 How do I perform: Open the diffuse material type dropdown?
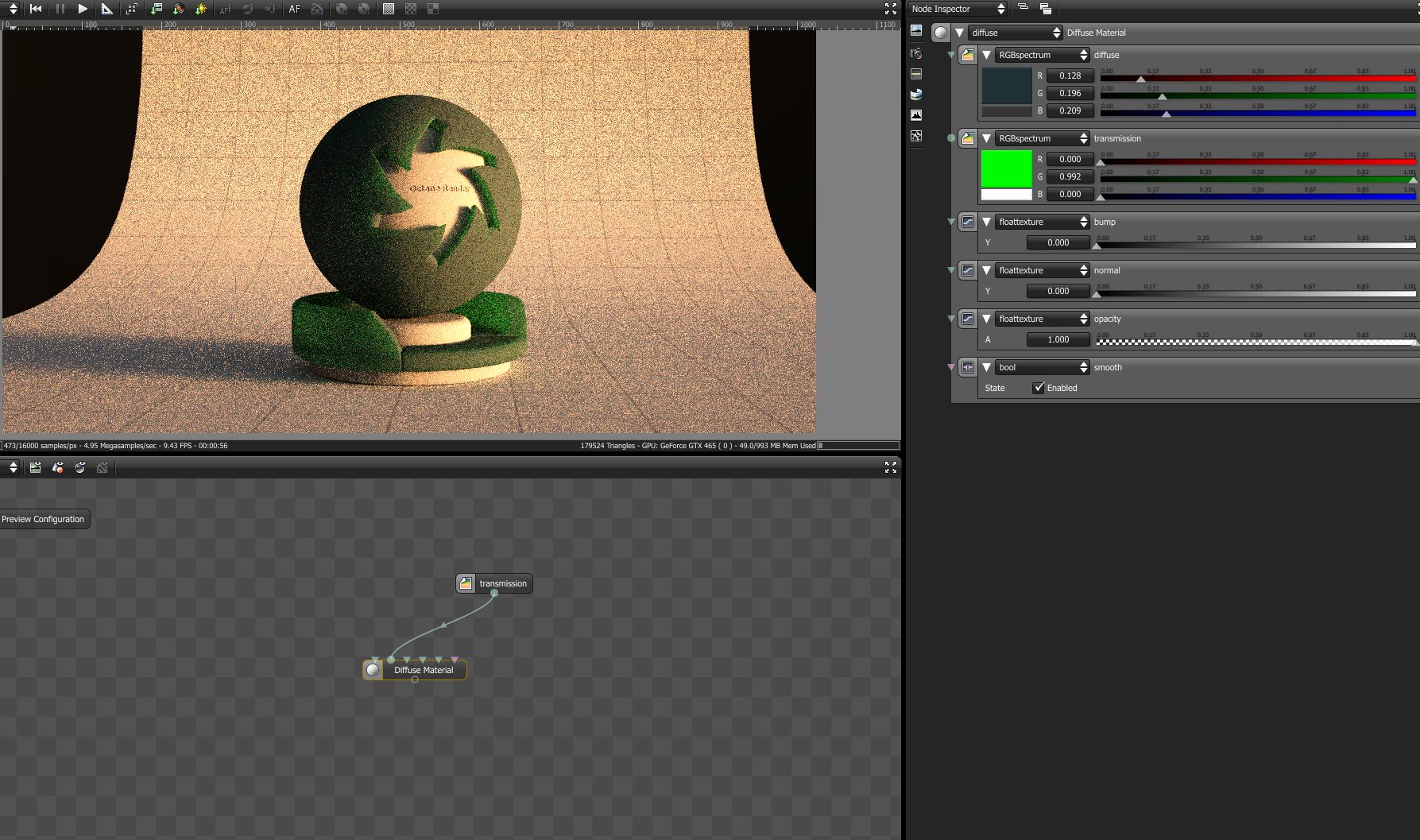(1016, 33)
